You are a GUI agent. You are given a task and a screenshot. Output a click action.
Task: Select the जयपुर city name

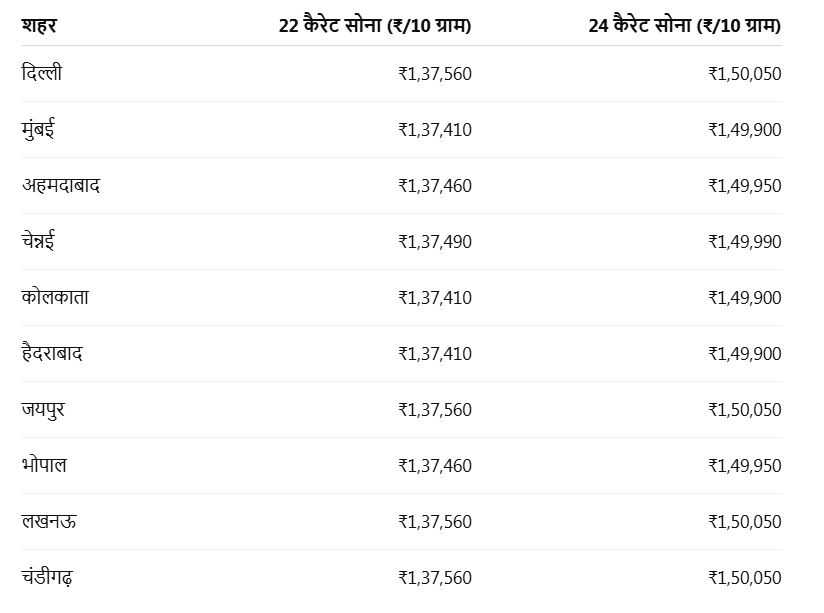tap(43, 410)
